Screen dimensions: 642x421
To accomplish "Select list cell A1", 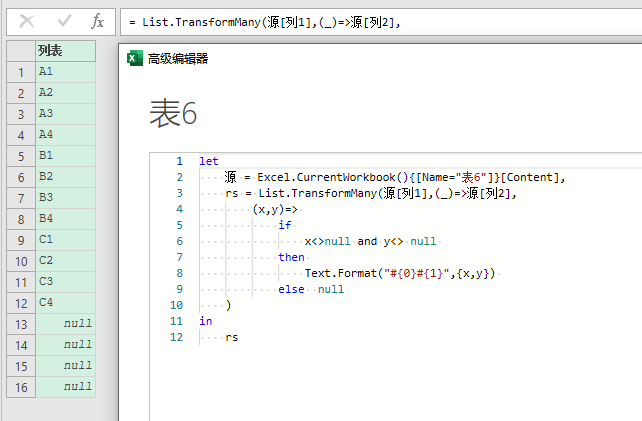I will click(x=66, y=72).
